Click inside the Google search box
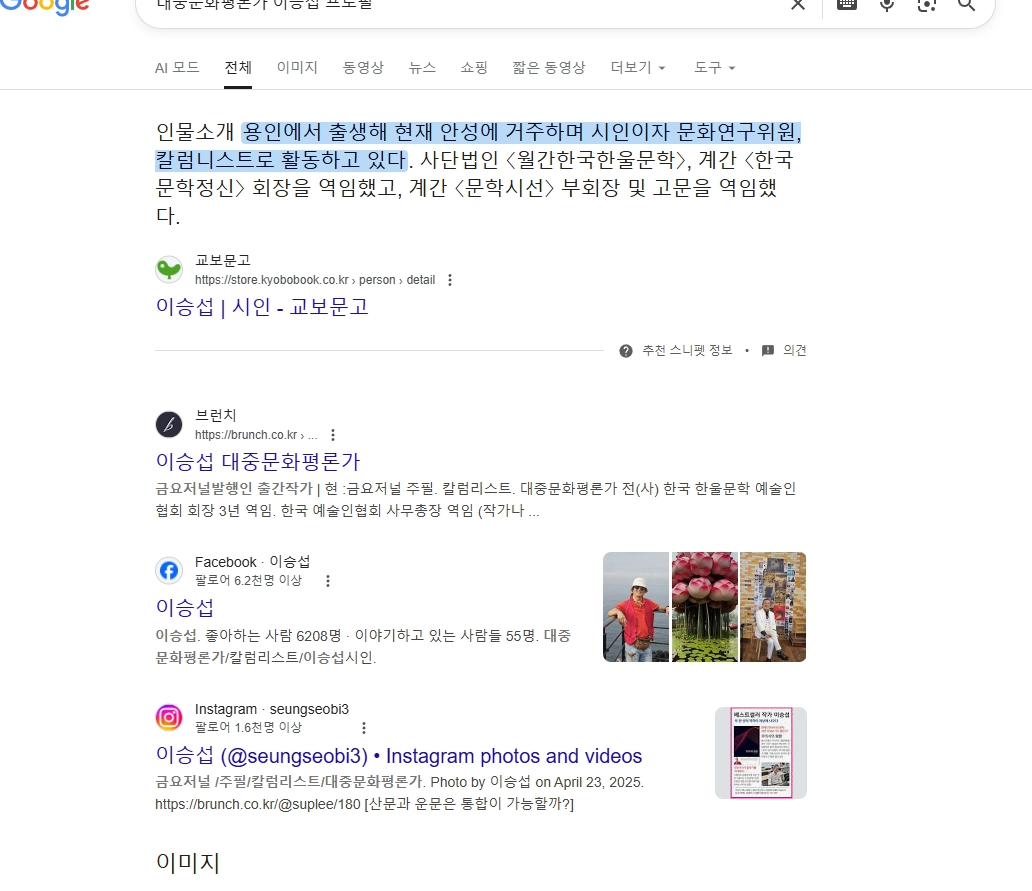The width and height of the screenshot is (1032, 891). click(x=450, y=6)
